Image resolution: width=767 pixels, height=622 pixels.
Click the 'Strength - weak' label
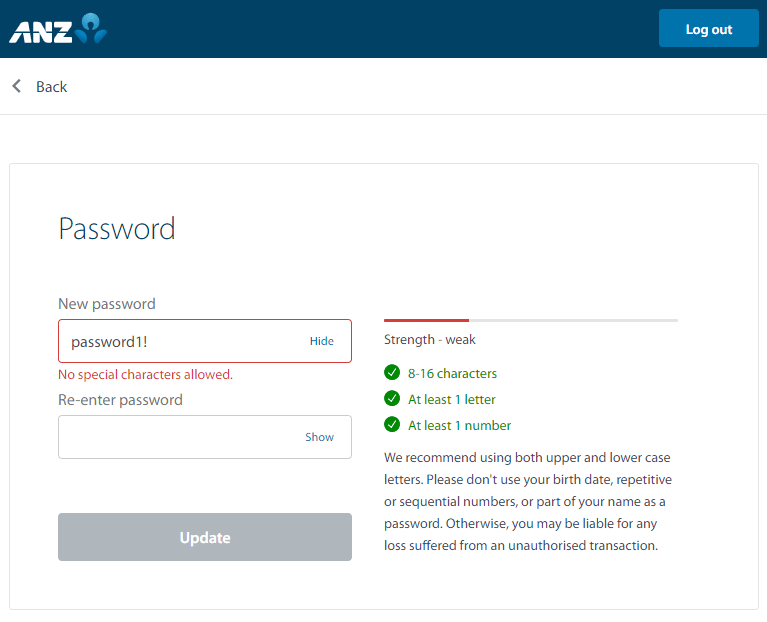429,340
